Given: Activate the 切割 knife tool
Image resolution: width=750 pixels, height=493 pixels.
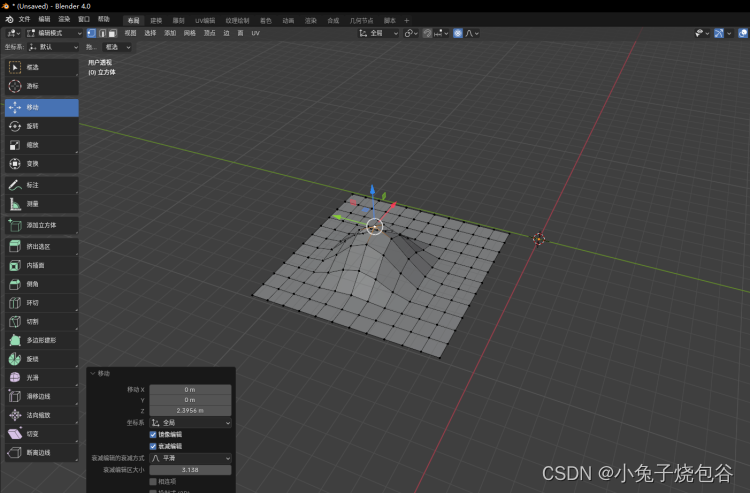Looking at the screenshot, I should (x=42, y=321).
